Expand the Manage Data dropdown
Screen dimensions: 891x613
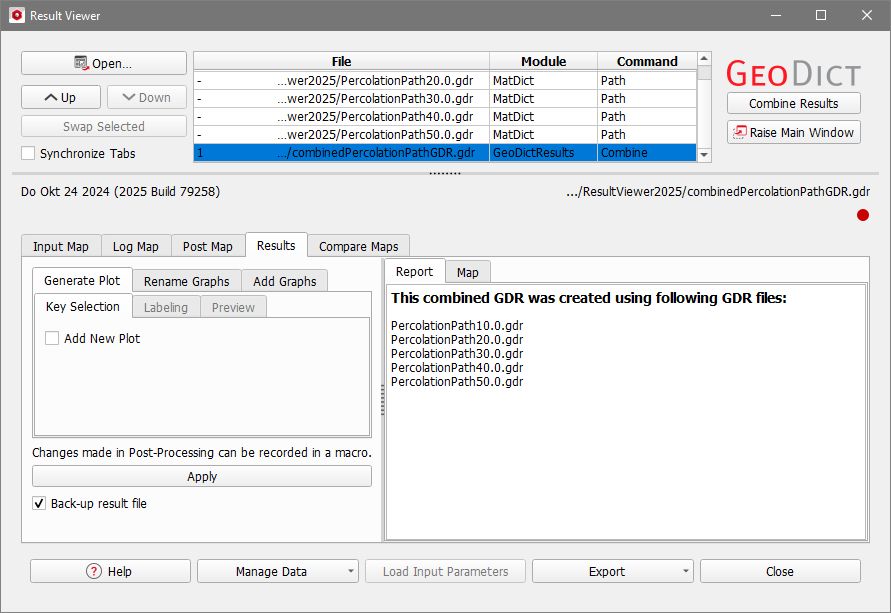(x=277, y=571)
